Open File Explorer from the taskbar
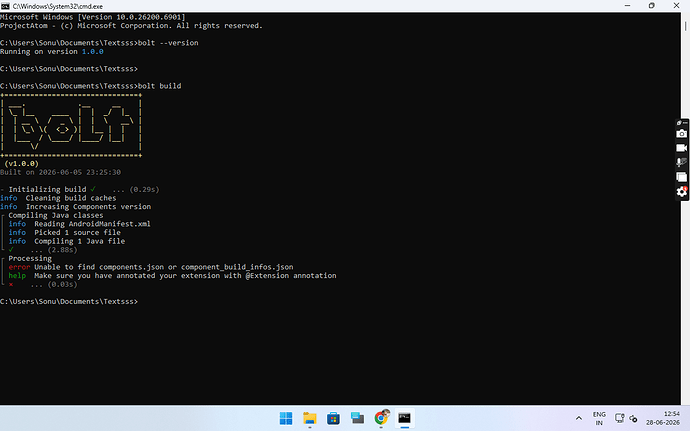 [x=310, y=418]
